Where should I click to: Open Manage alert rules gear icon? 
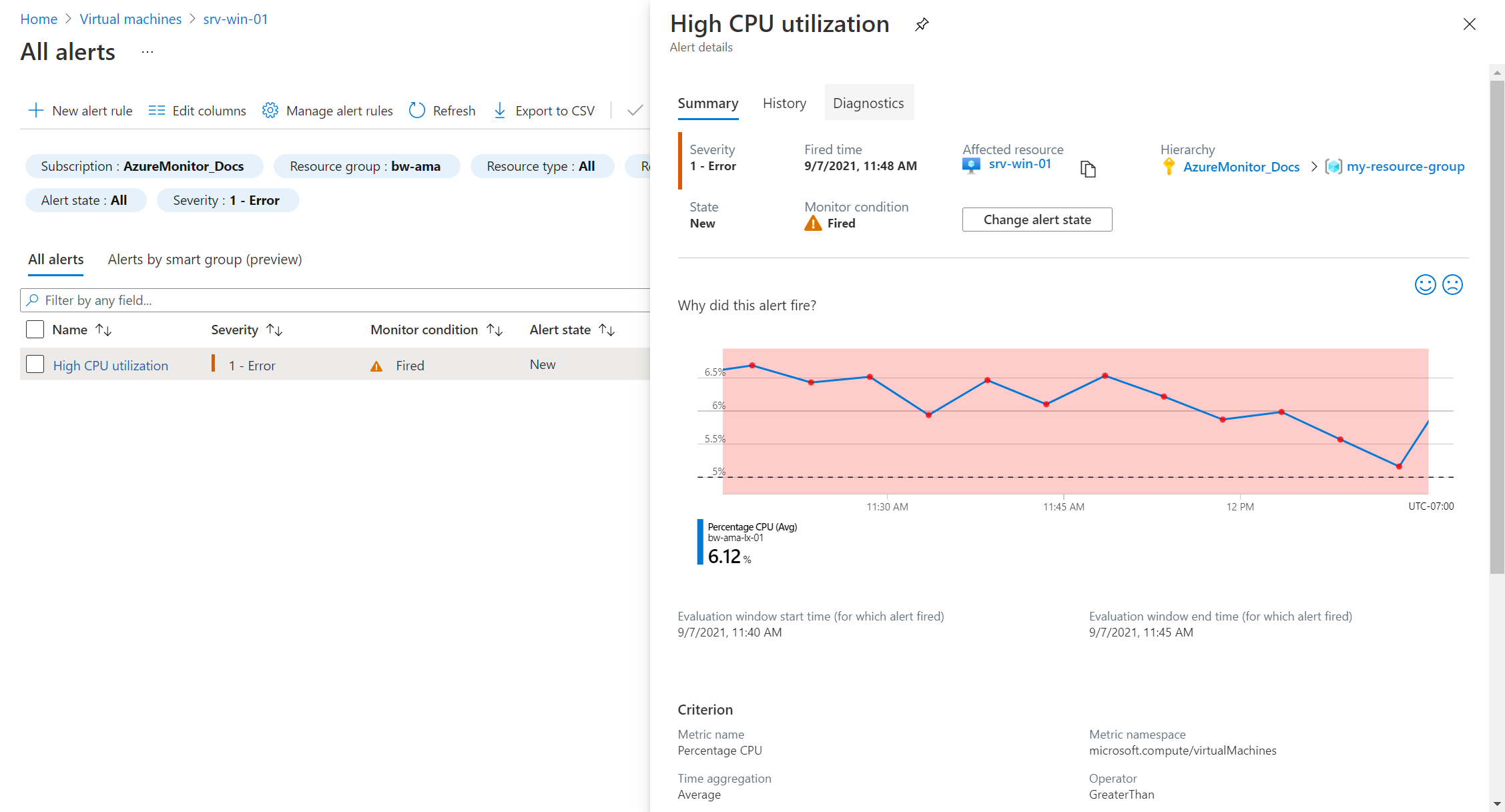click(270, 111)
